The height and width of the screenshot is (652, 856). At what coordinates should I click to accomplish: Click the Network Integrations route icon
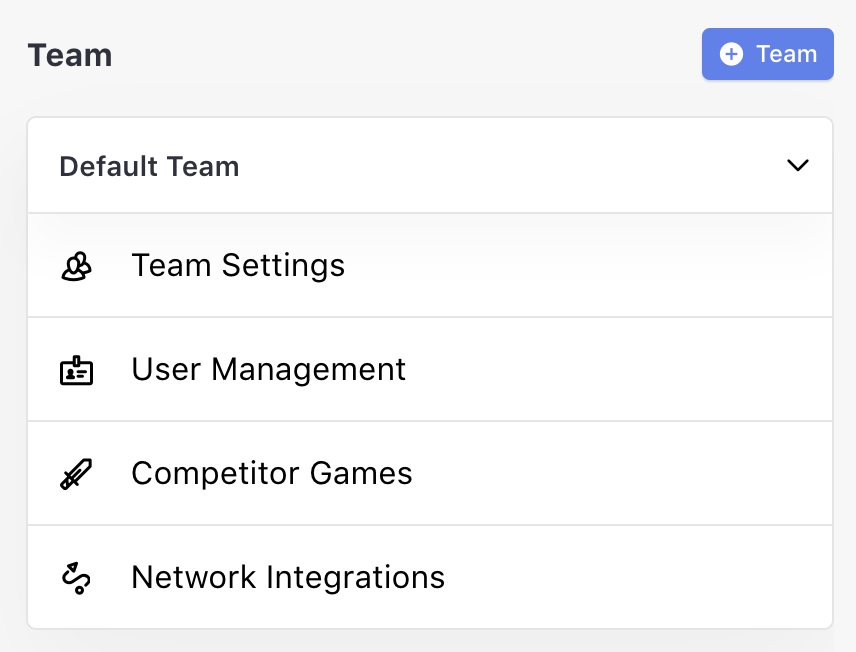tap(76, 578)
